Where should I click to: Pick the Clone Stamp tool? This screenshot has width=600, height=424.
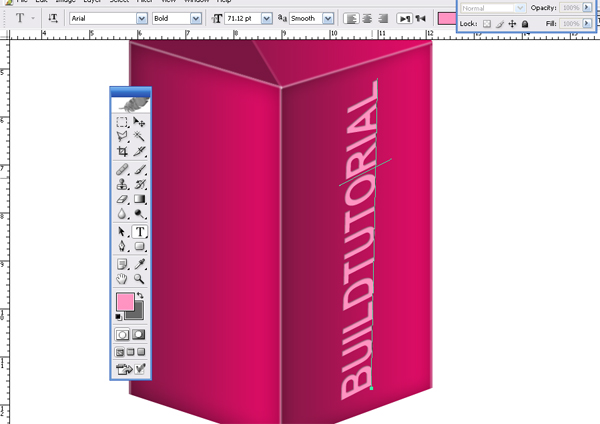click(x=122, y=184)
